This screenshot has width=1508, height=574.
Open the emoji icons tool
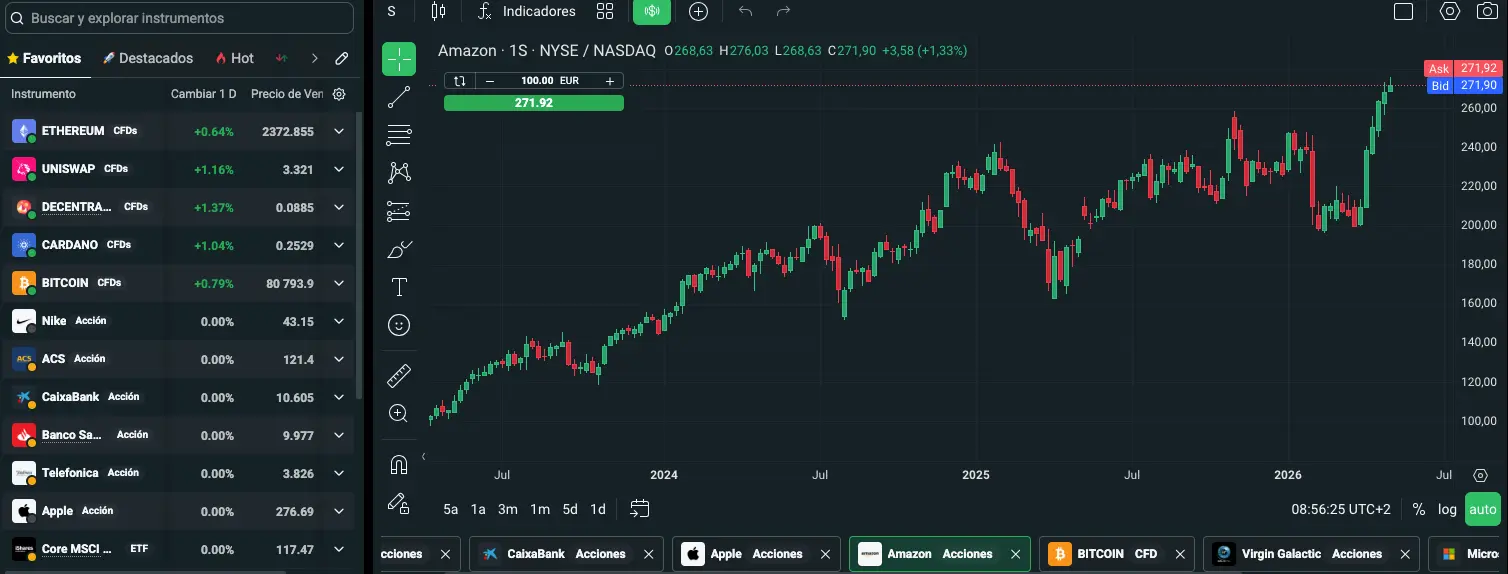click(399, 325)
